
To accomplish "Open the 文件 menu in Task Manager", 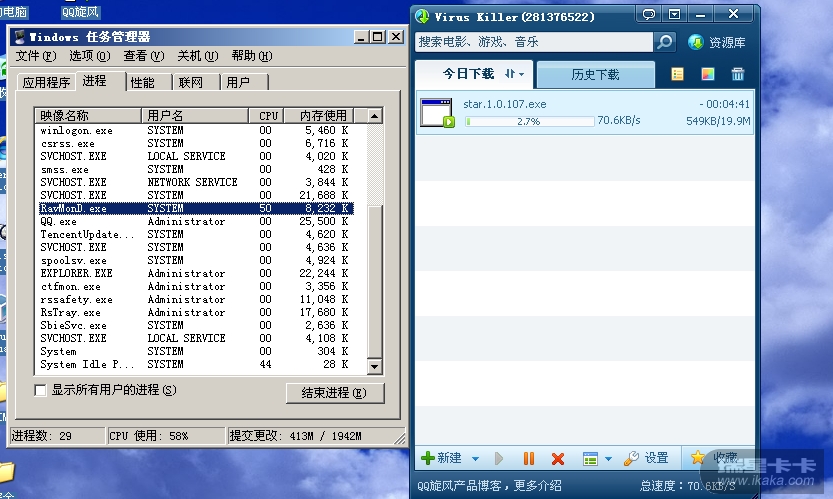I will tap(36, 56).
